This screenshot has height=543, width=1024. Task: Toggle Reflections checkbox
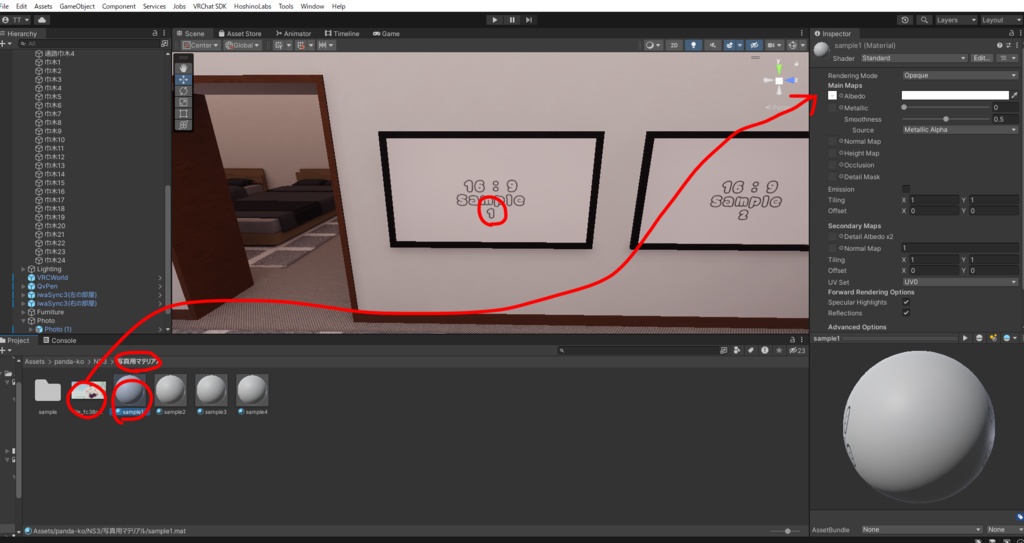pos(906,313)
